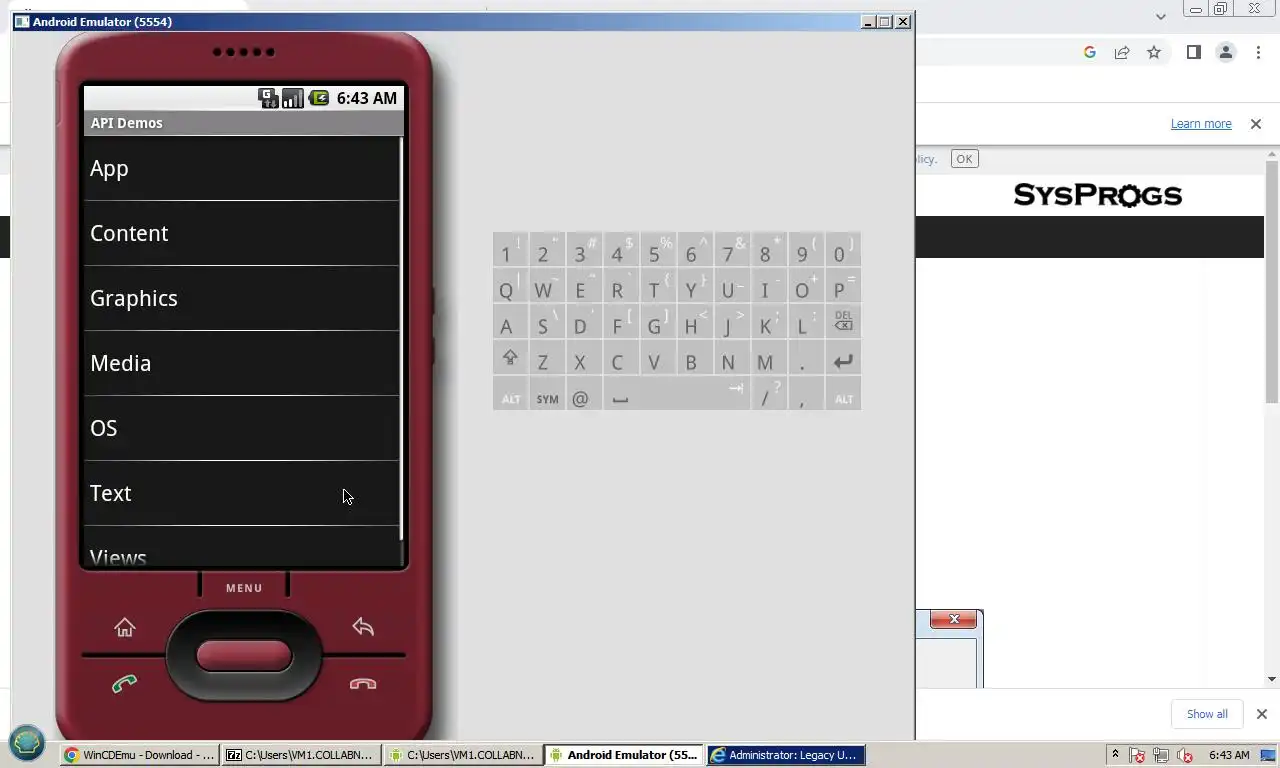
Task: Click the 1 key on emulator keyboard
Action: [x=510, y=250]
